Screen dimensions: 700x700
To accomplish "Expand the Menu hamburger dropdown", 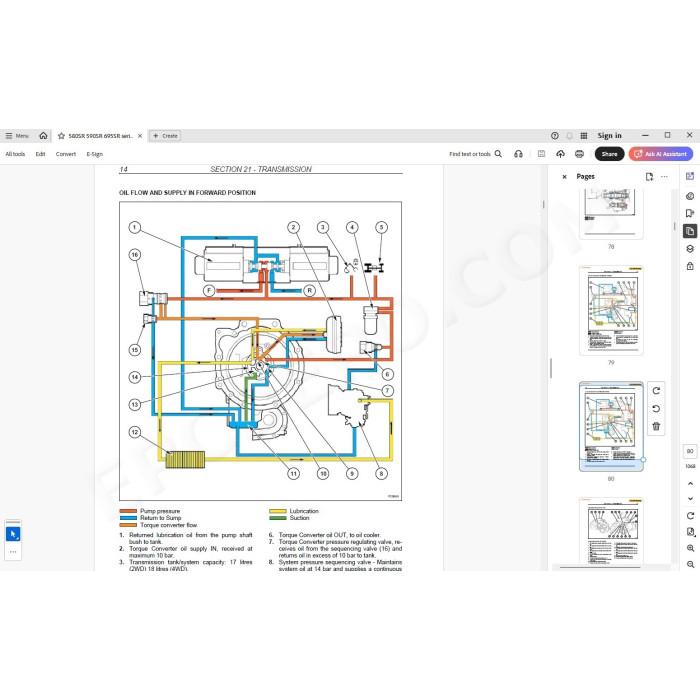I will tap(17, 136).
